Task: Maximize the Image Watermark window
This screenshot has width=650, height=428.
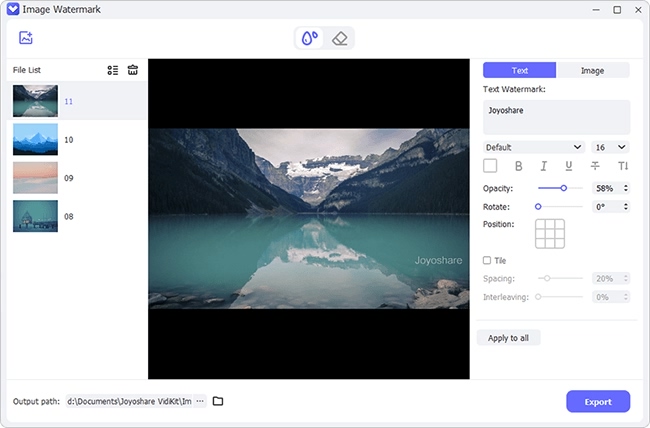Action: pyautogui.click(x=617, y=10)
